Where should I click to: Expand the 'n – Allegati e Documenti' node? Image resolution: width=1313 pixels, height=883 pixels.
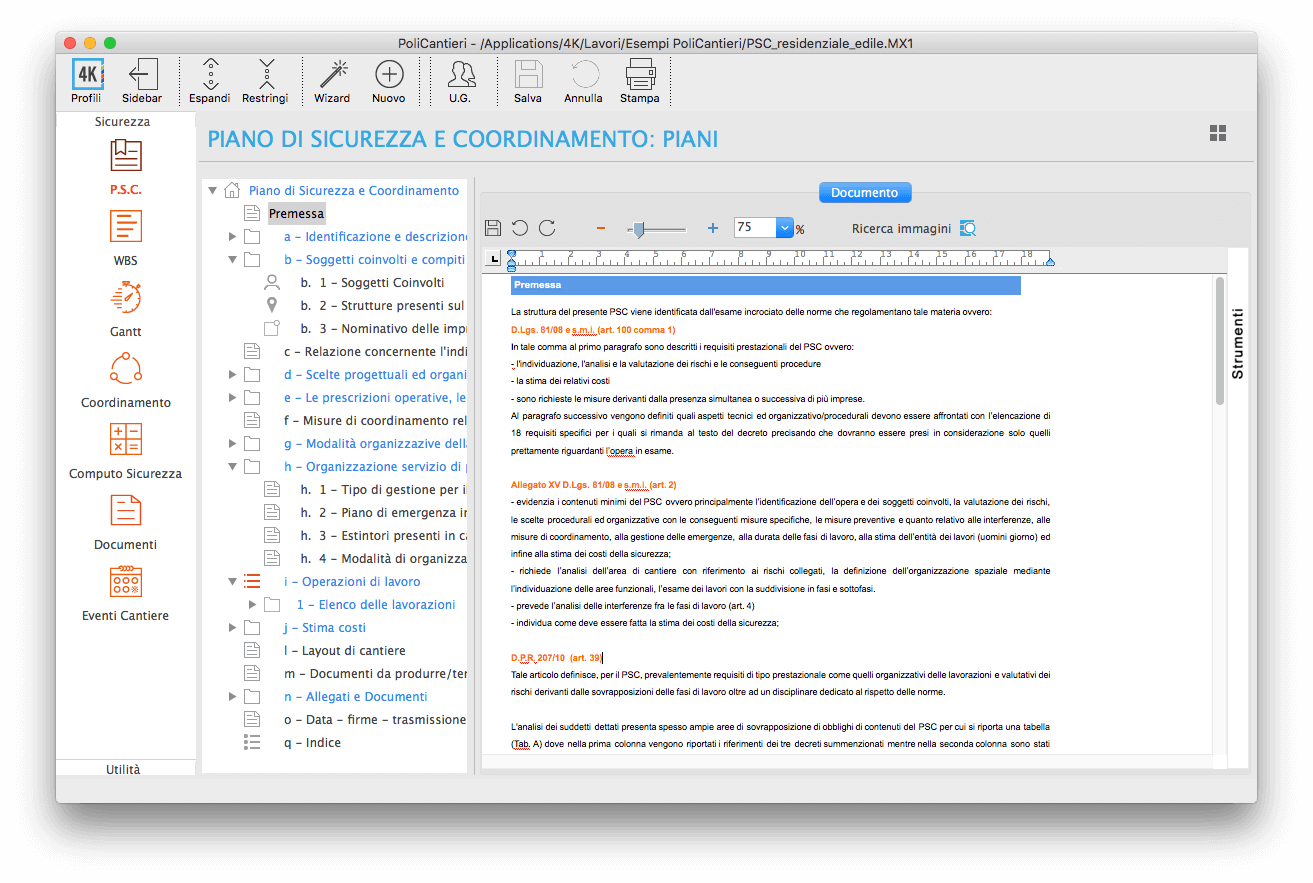[x=232, y=697]
